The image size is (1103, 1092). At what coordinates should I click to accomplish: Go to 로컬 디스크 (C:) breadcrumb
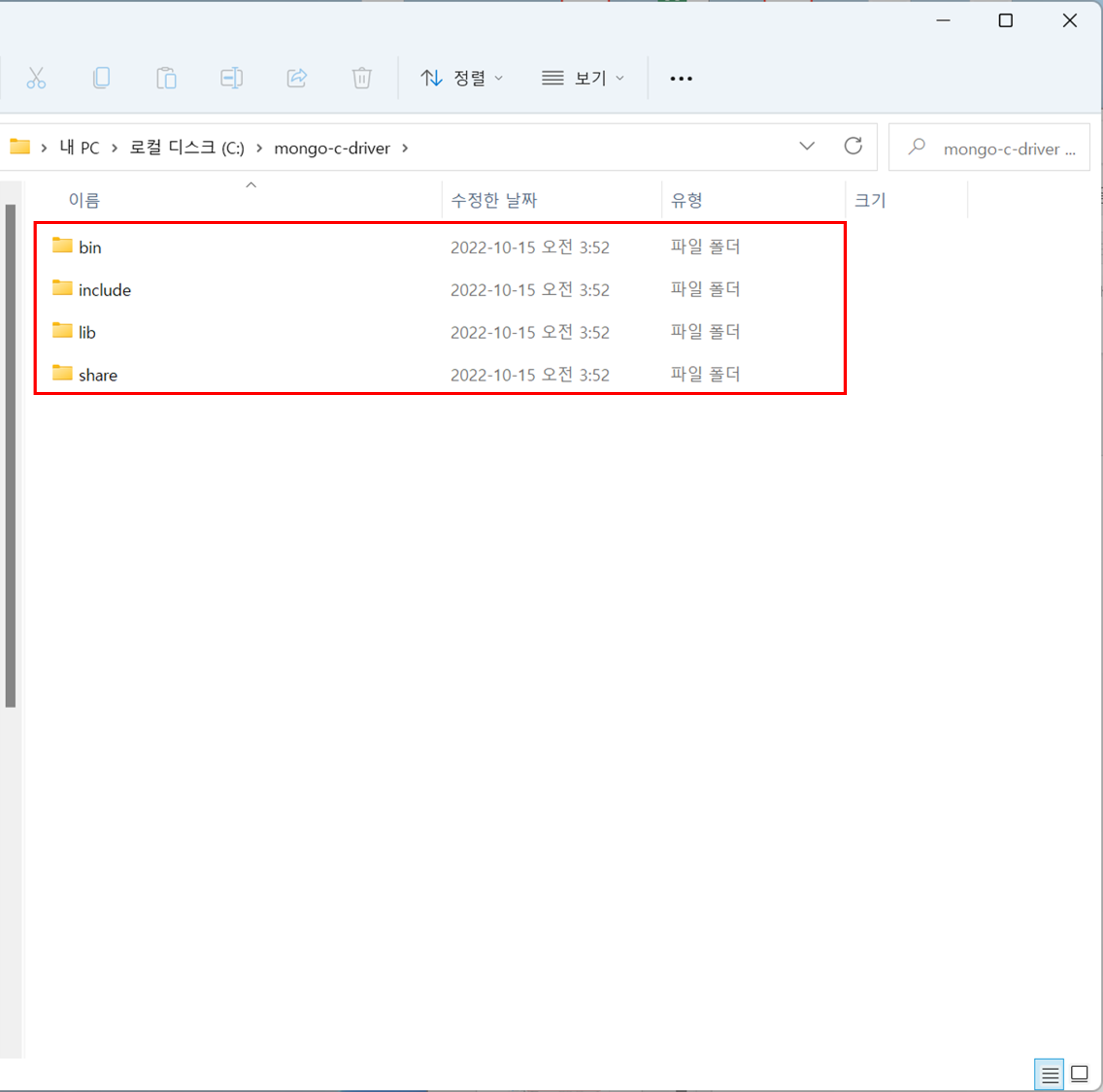click(187, 148)
